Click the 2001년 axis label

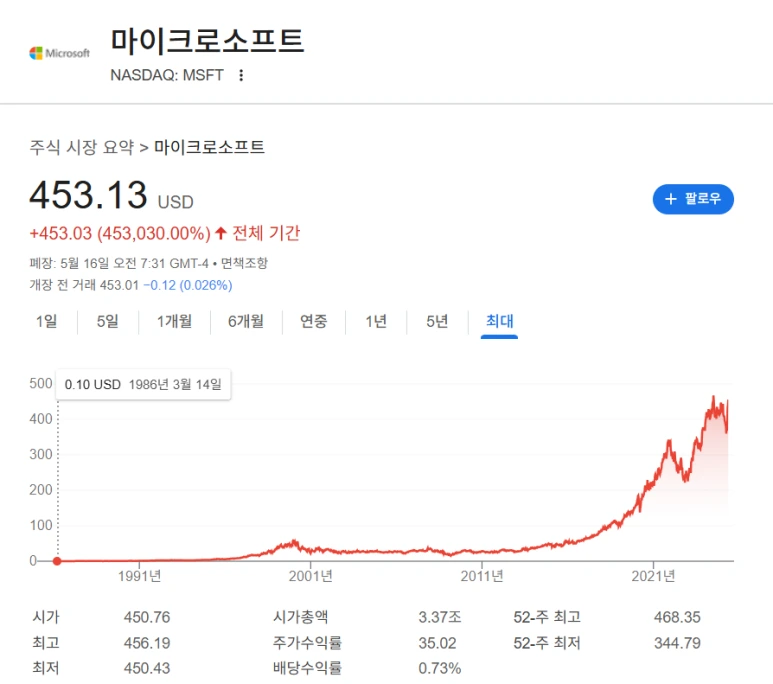tap(311, 576)
